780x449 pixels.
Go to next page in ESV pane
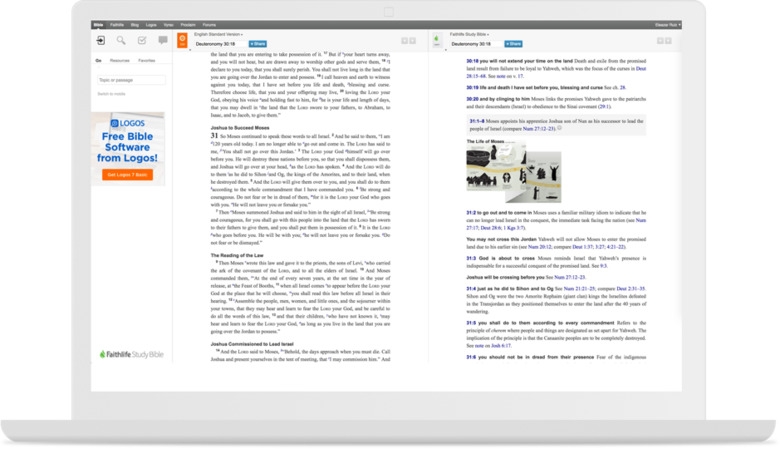point(412,41)
